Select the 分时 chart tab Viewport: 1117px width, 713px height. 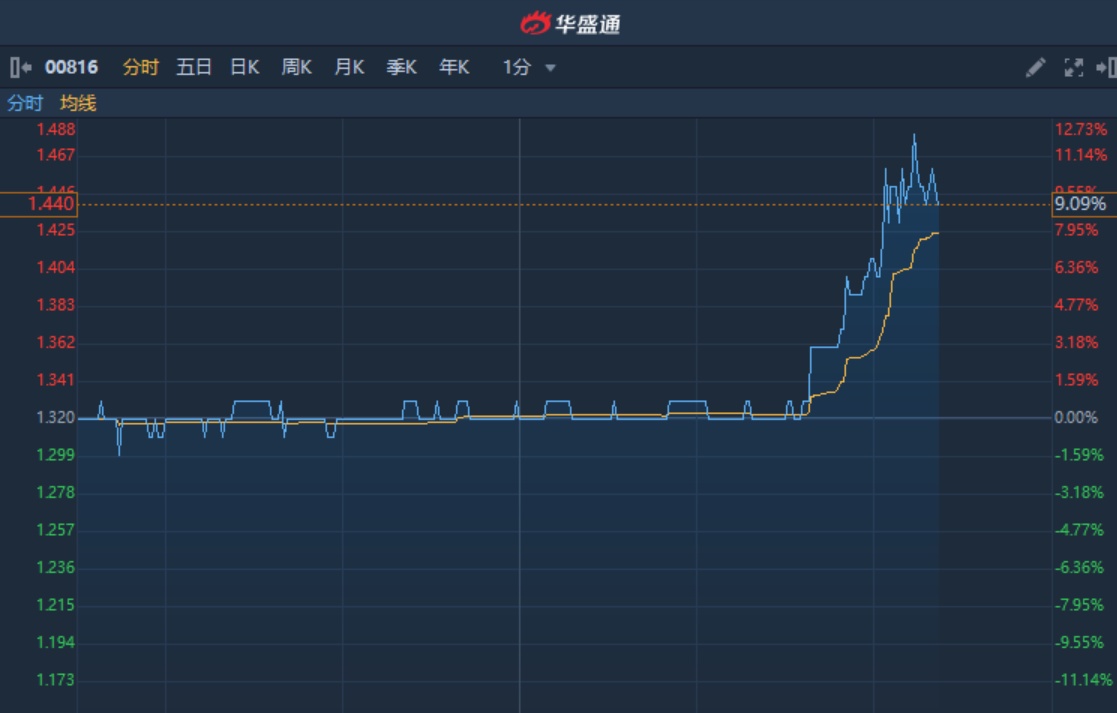tap(140, 68)
